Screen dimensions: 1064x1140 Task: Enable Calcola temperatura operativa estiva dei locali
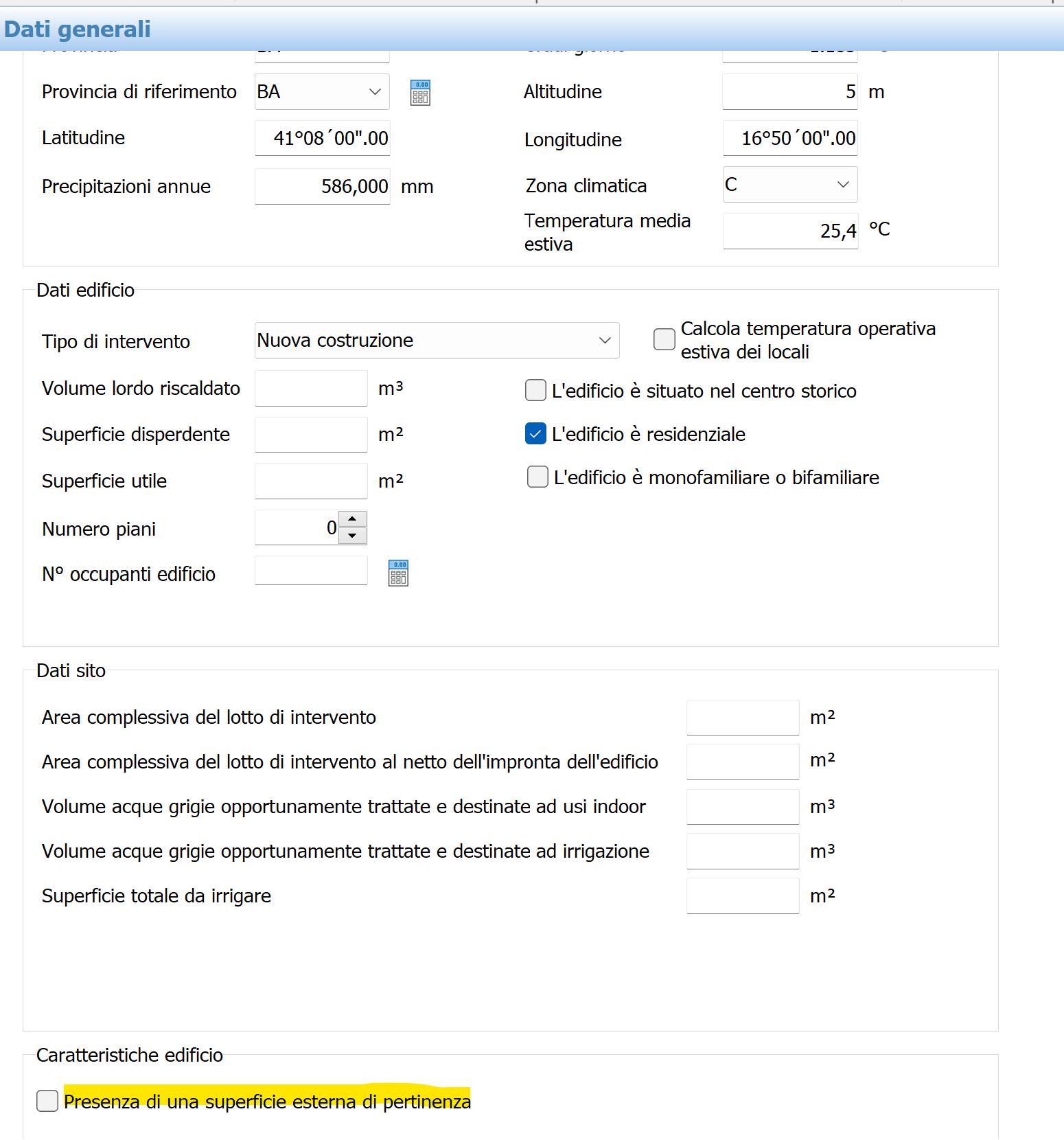point(664,339)
